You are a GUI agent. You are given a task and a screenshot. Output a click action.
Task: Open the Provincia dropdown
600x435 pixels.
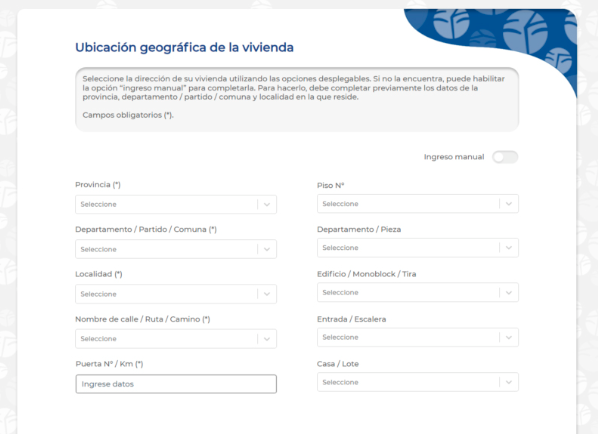(x=176, y=204)
